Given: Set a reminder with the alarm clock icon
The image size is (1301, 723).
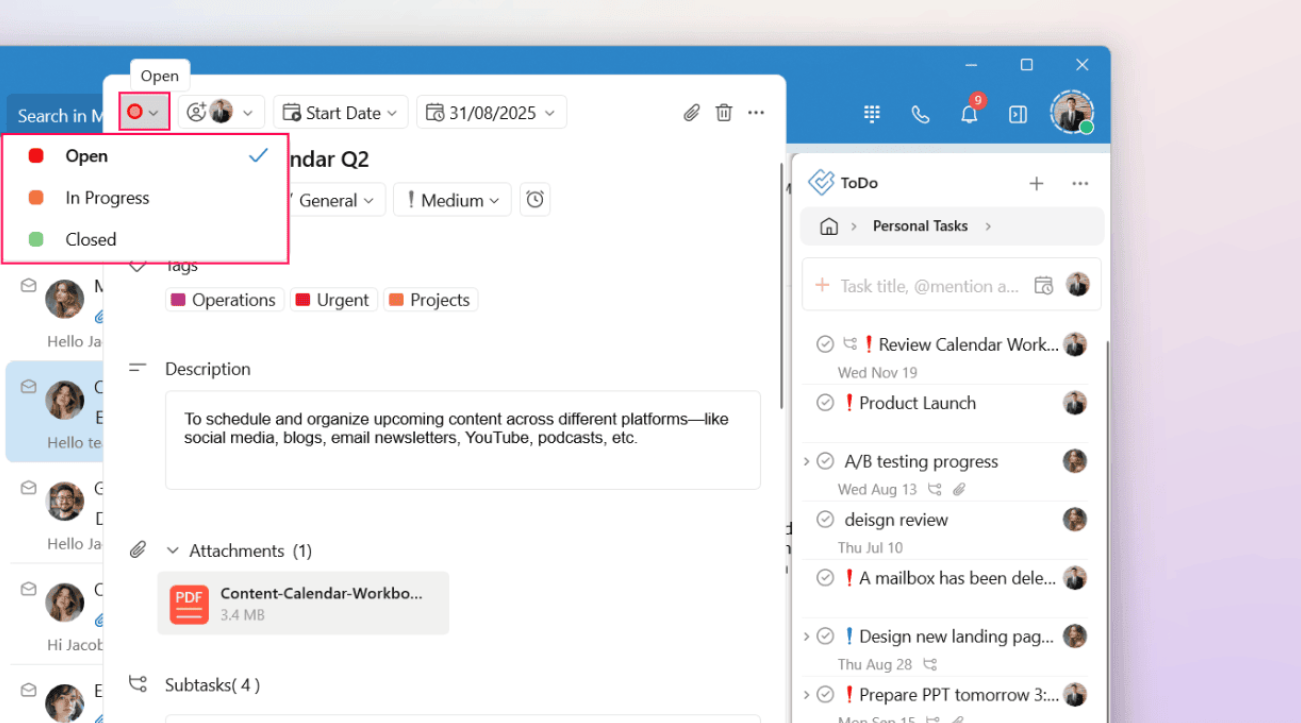Looking at the screenshot, I should (x=536, y=200).
